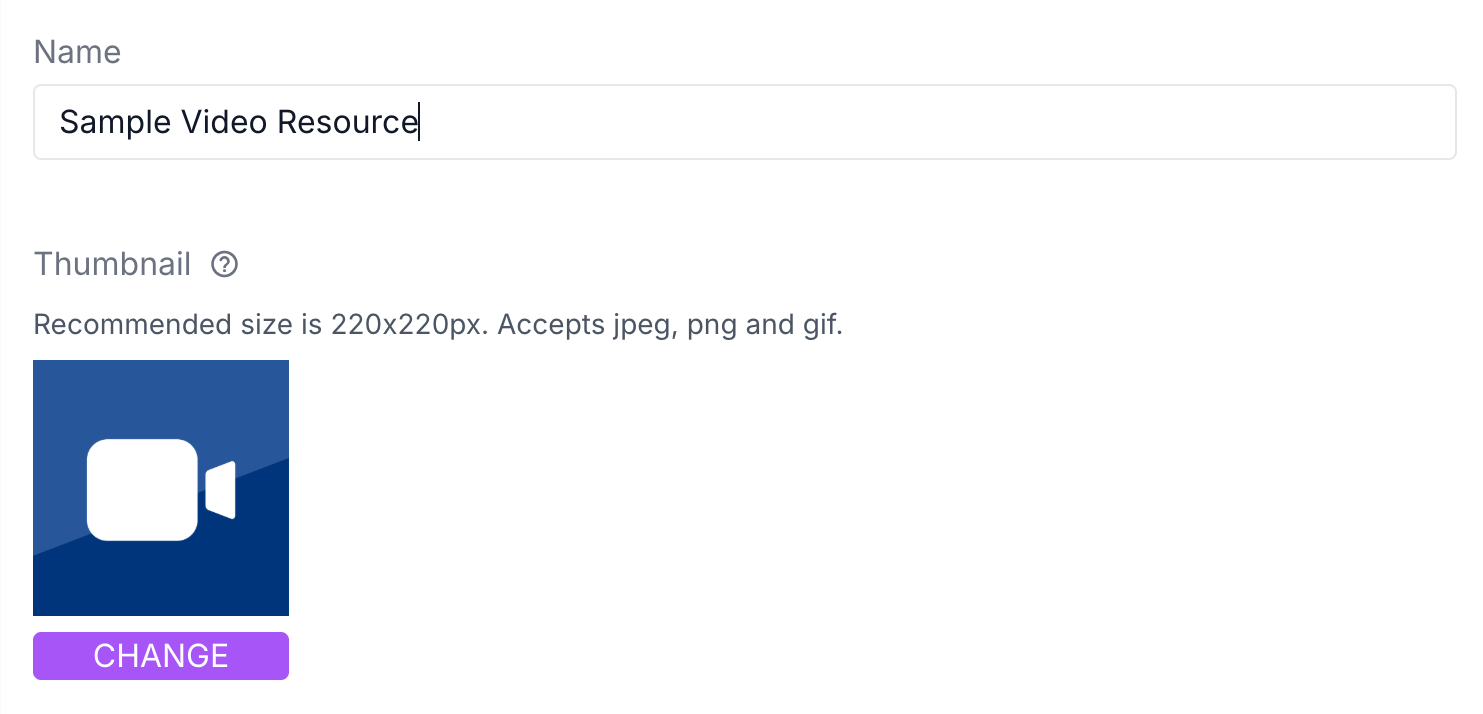
Task: Select the blue video thumbnail image
Action: click(161, 488)
